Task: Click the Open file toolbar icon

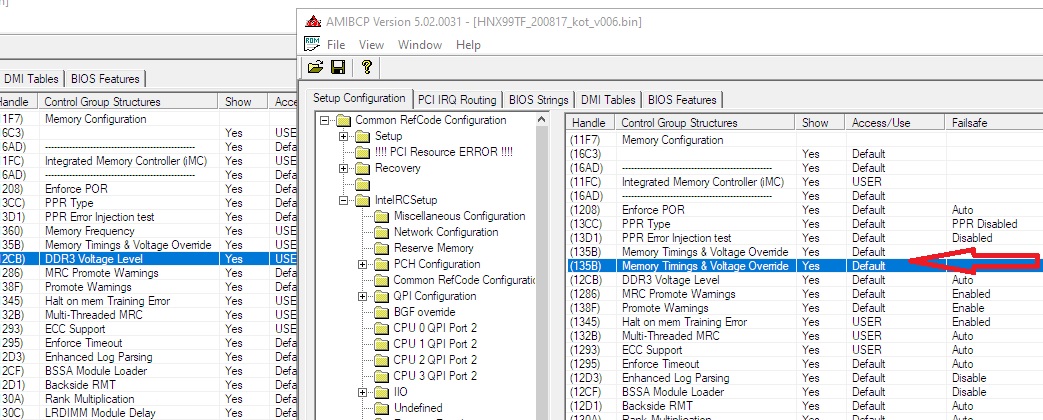Action: pyautogui.click(x=315, y=67)
